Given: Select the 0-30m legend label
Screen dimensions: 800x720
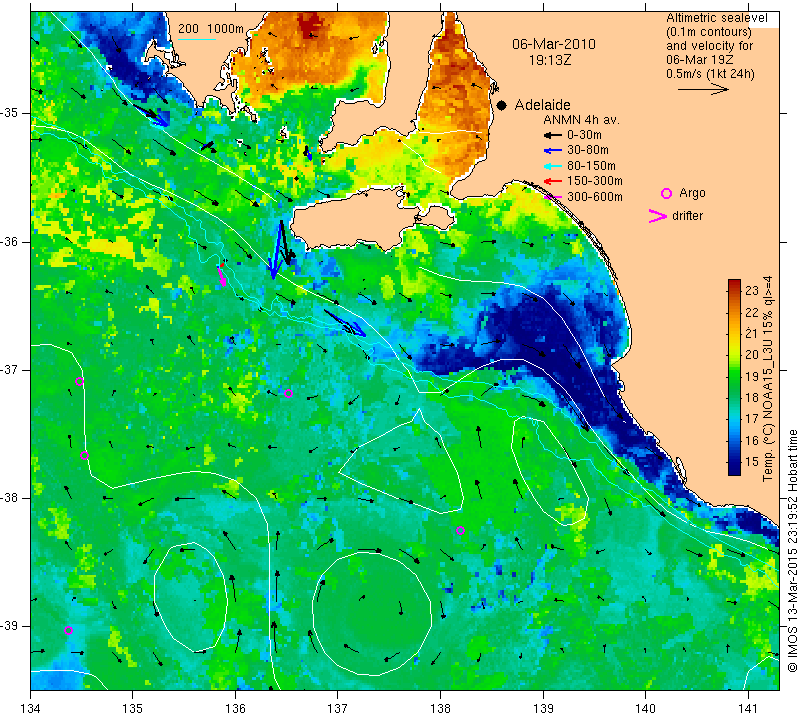Looking at the screenshot, I should pyautogui.click(x=584, y=135).
